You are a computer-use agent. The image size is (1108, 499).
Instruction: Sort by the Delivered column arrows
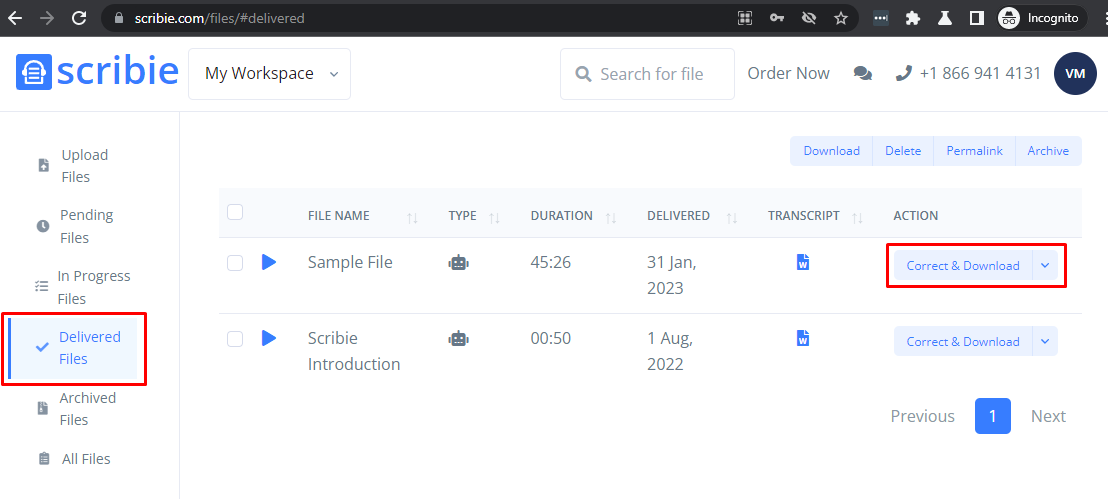[x=732, y=218]
